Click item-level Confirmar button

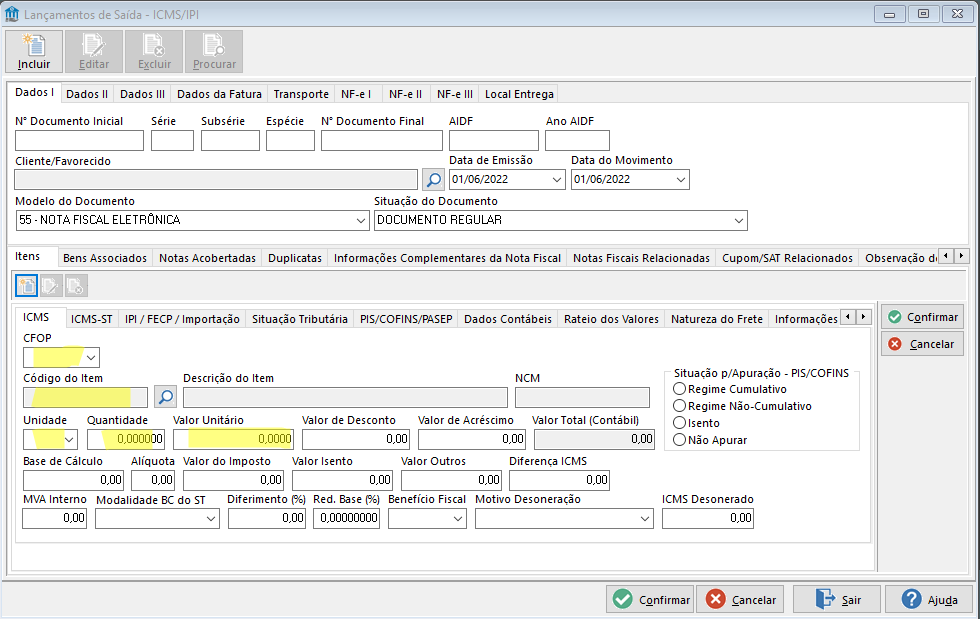[922, 317]
